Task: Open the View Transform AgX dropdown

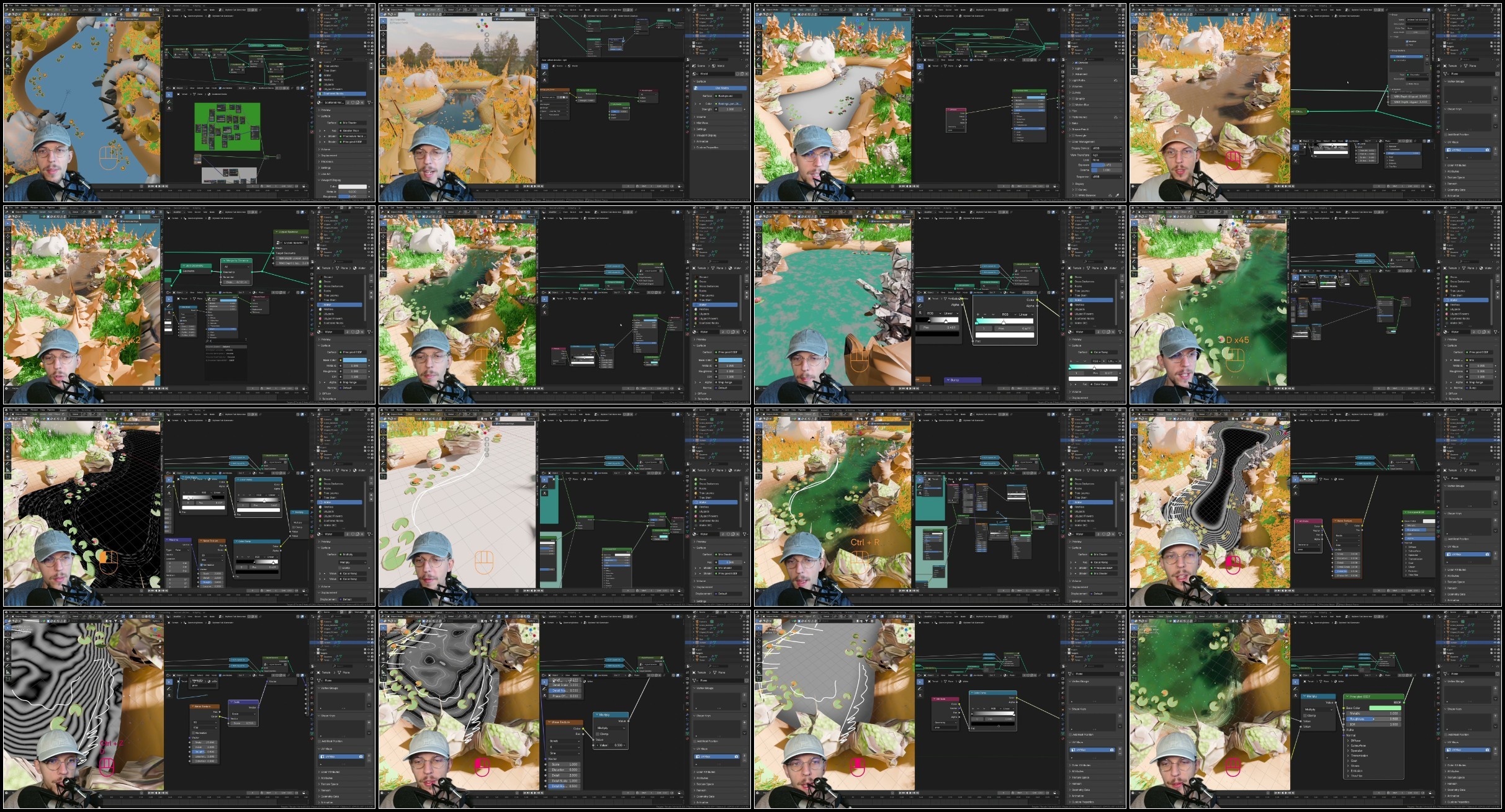Action: (x=1107, y=155)
